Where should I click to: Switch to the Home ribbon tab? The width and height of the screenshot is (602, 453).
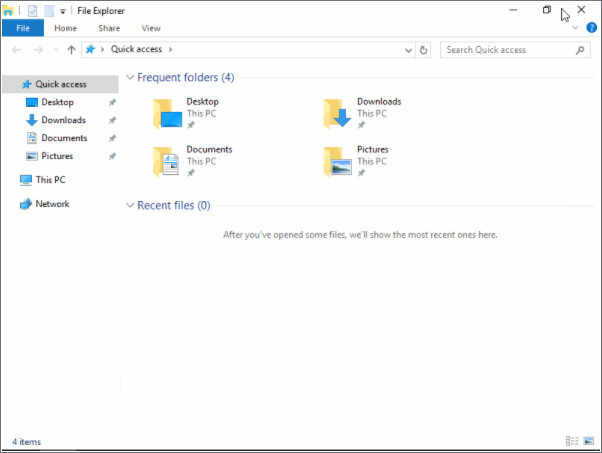65,28
